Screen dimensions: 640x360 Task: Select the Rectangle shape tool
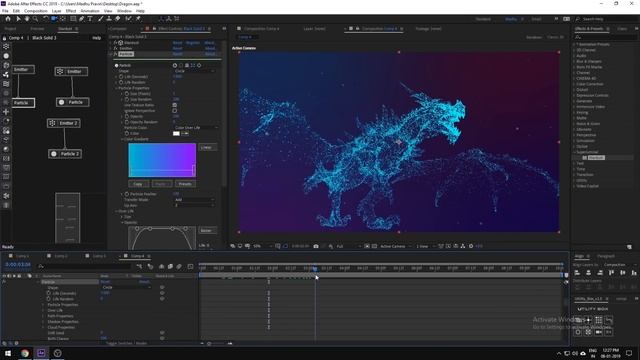[x=73, y=19]
